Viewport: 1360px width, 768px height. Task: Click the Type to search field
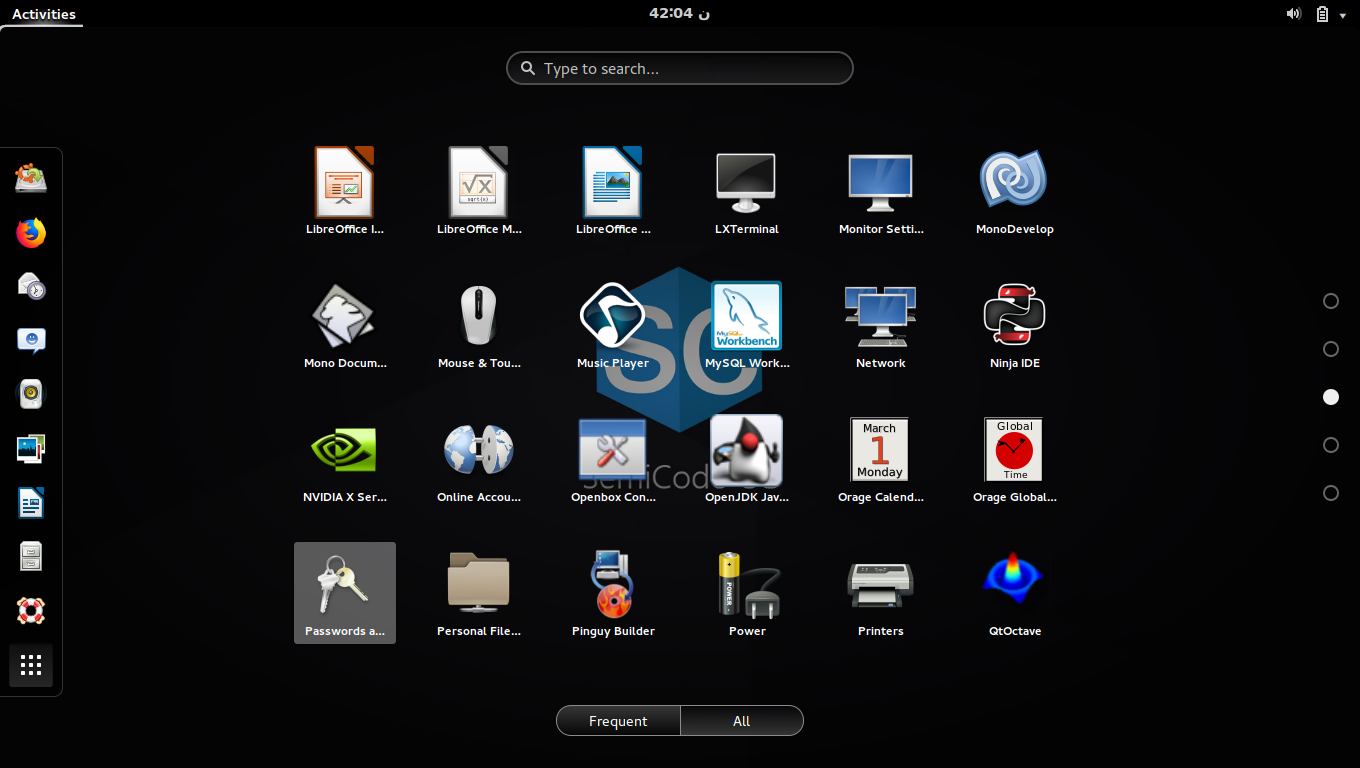680,68
